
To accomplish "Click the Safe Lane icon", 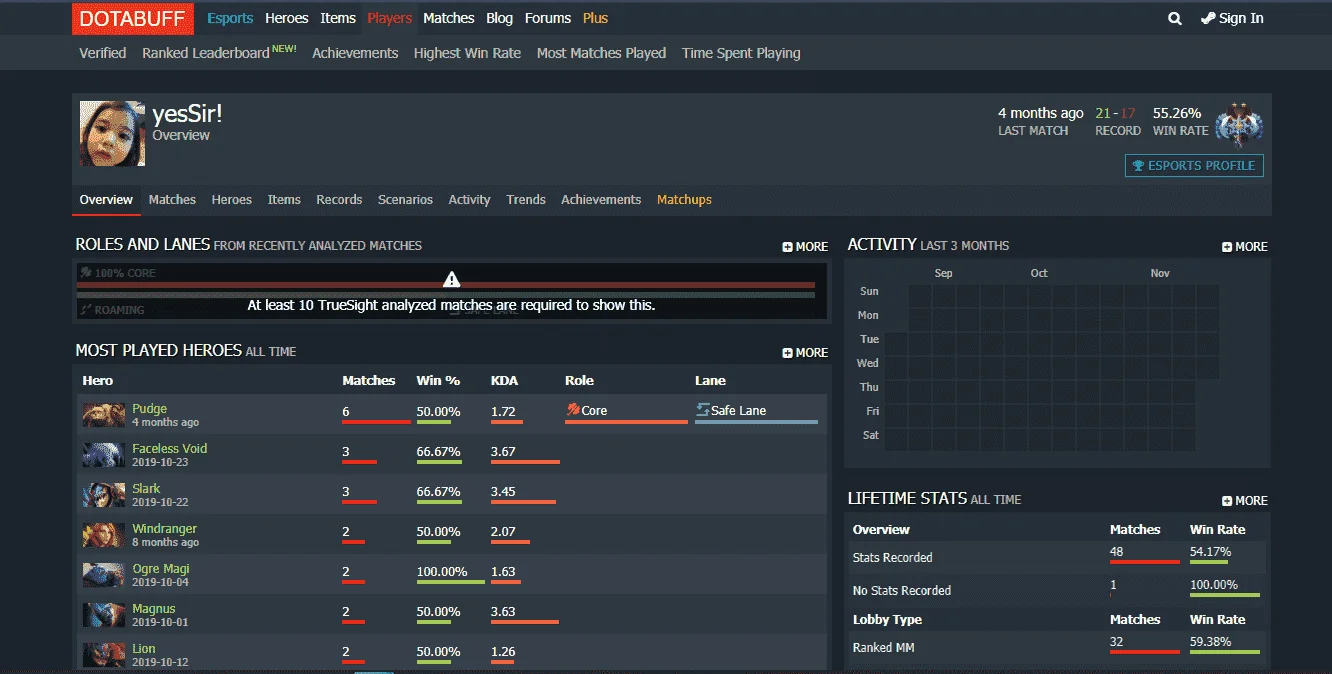I will 703,410.
